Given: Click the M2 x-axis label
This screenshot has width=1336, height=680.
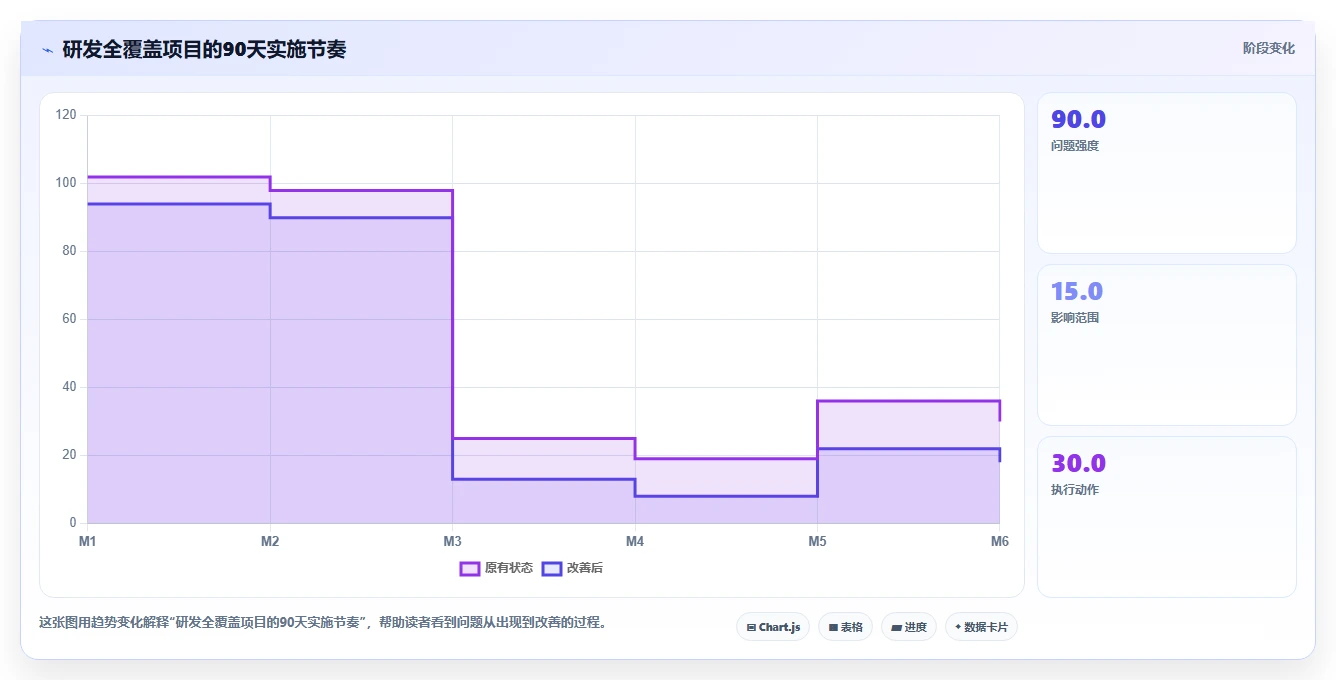Looking at the screenshot, I should (x=270, y=541).
